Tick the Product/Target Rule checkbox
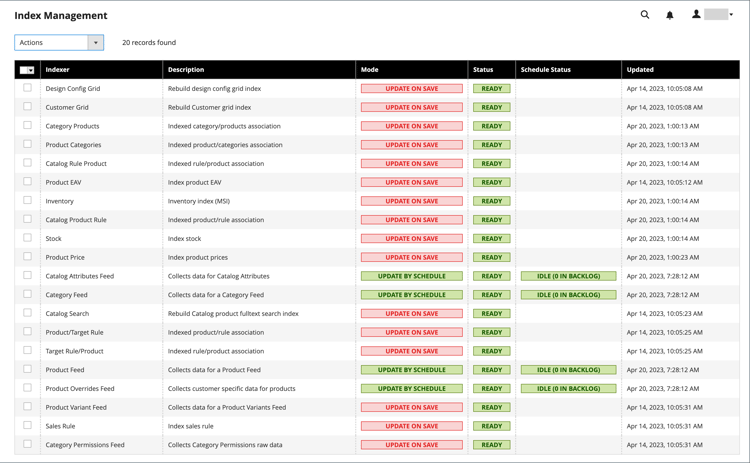This screenshot has height=463, width=750. pyautogui.click(x=27, y=331)
